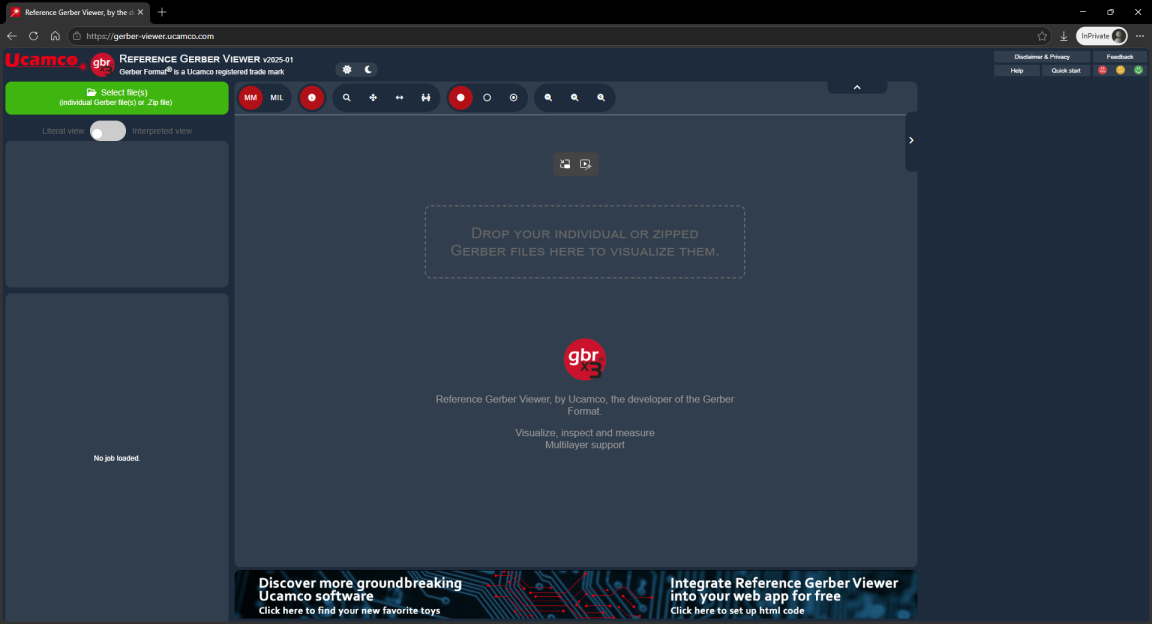Open the Discover more Ucamco software banner
The height and width of the screenshot is (624, 1152).
[x=360, y=595]
